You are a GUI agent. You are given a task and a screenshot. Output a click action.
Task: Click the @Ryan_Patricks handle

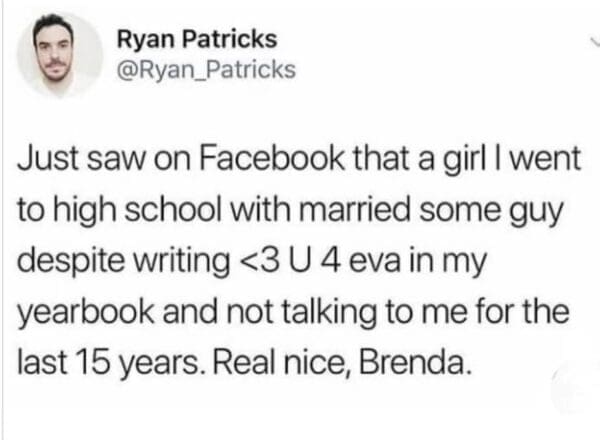tap(206, 70)
